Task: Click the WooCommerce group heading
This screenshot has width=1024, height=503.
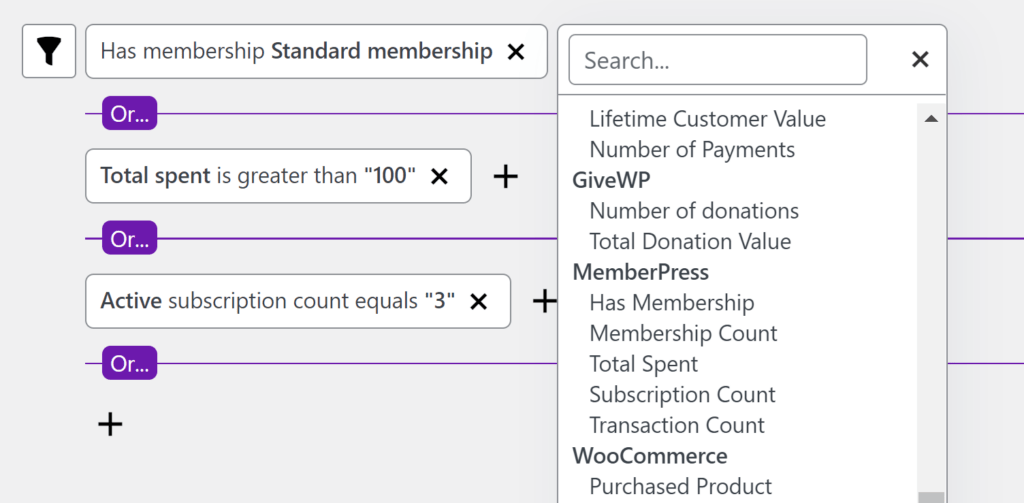Action: tap(650, 456)
